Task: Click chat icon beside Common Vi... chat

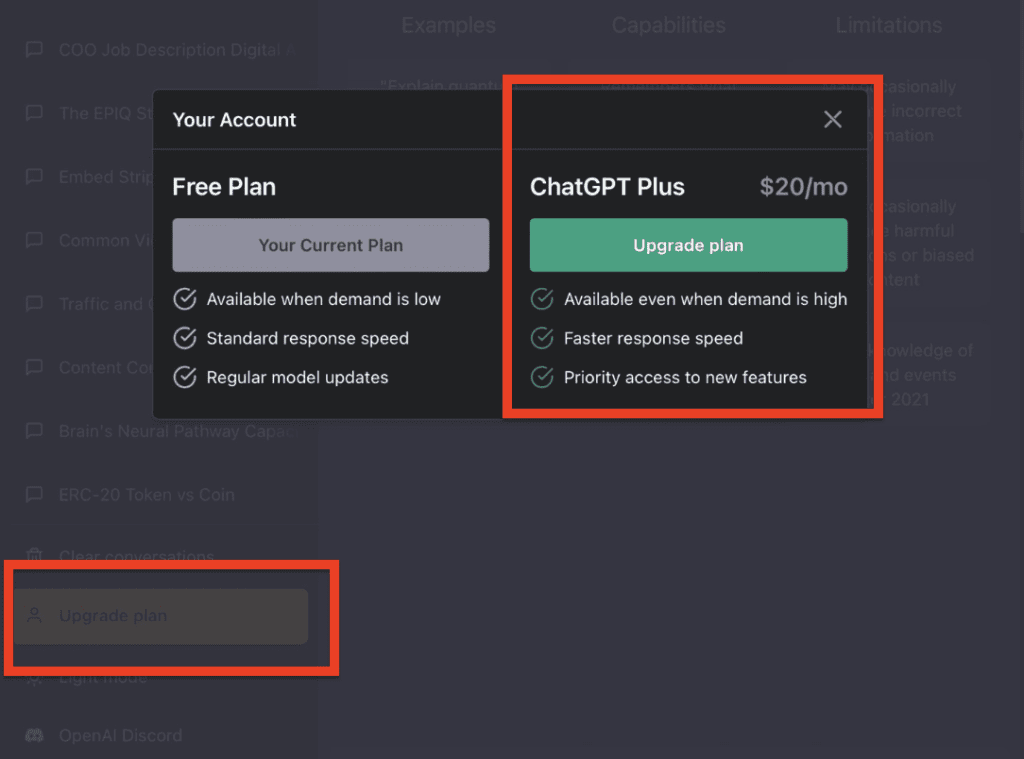Action: tap(34, 240)
